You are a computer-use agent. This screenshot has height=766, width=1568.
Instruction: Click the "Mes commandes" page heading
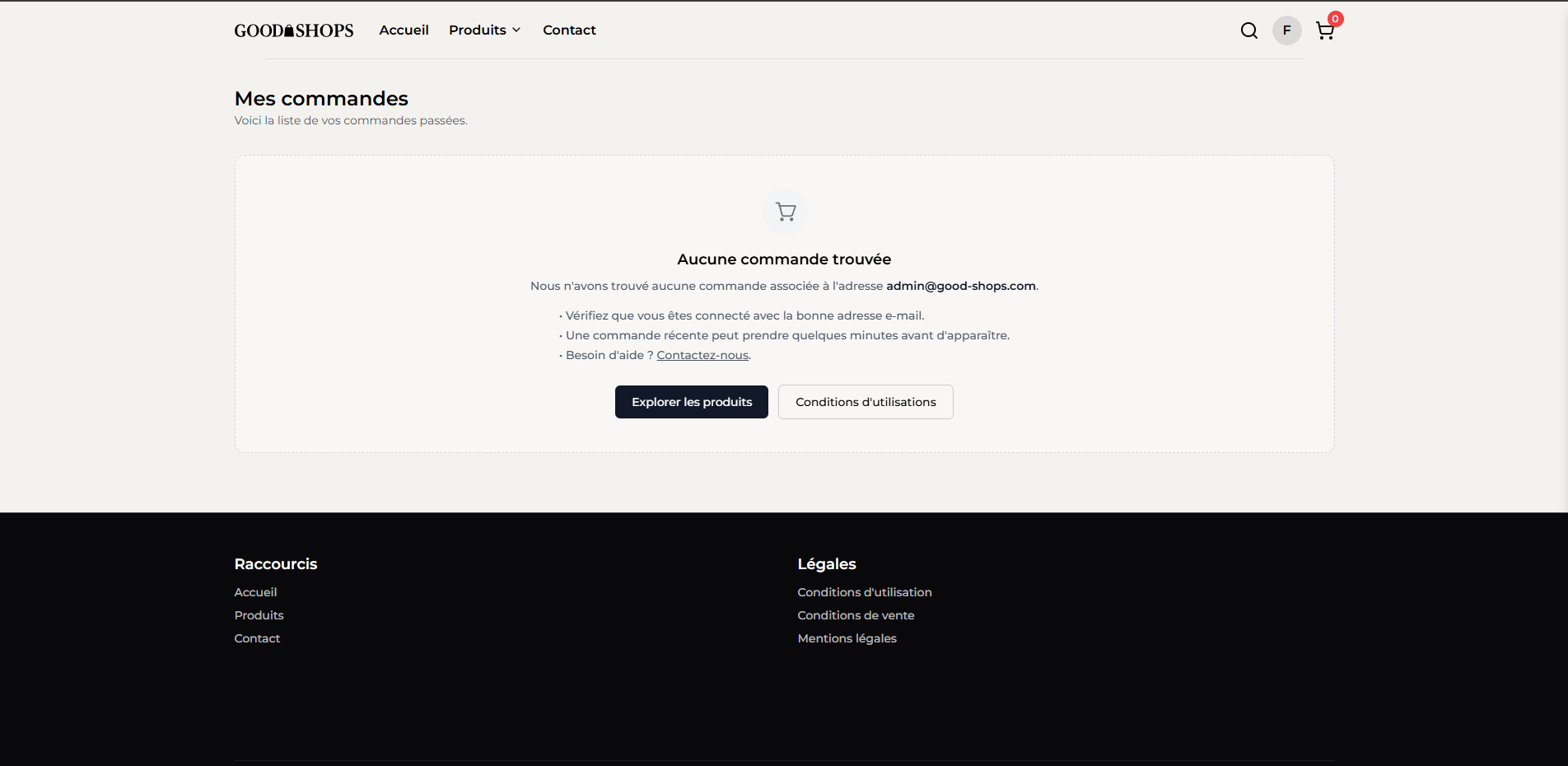[x=321, y=99]
